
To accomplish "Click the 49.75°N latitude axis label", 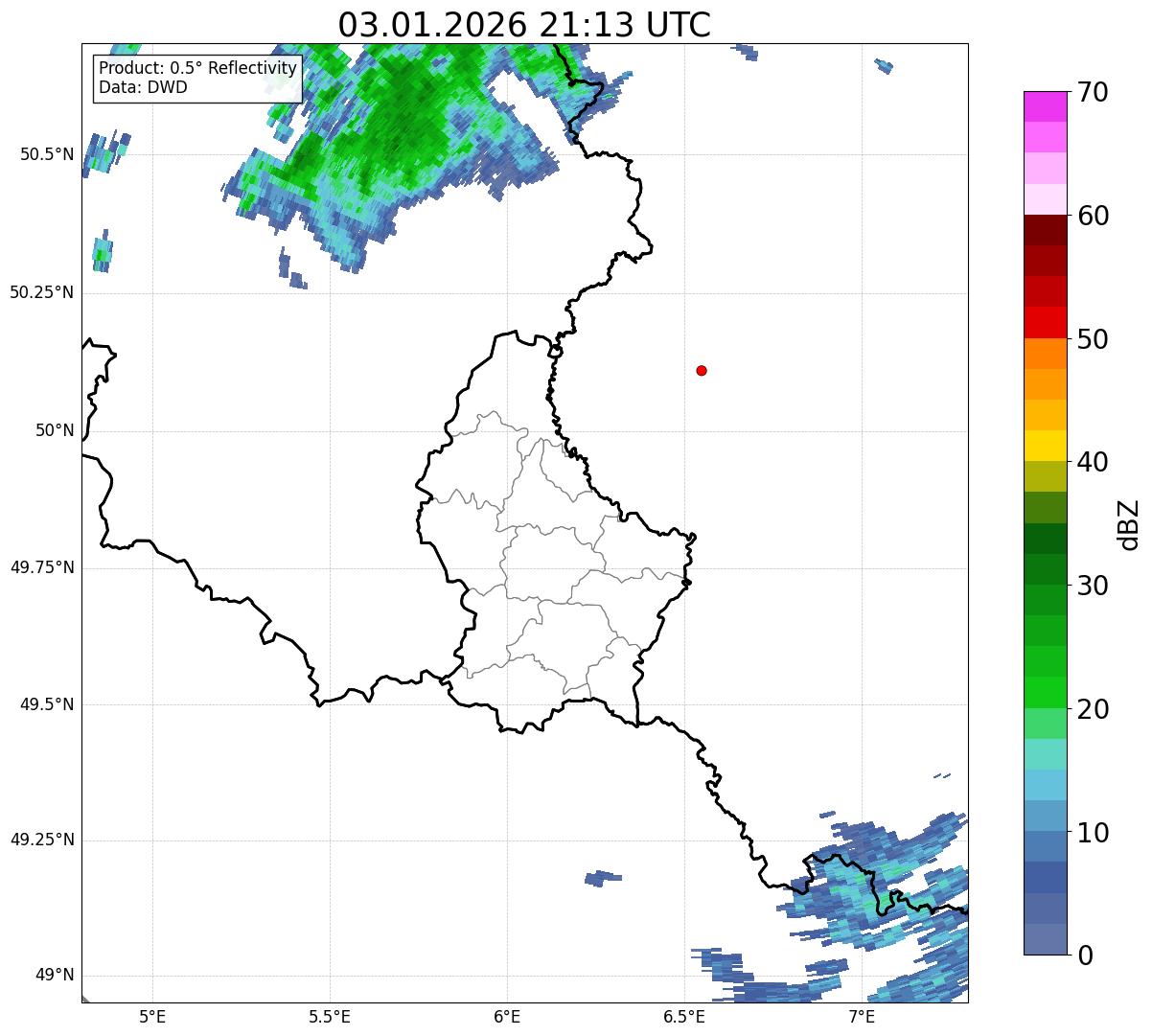I will tap(41, 567).
